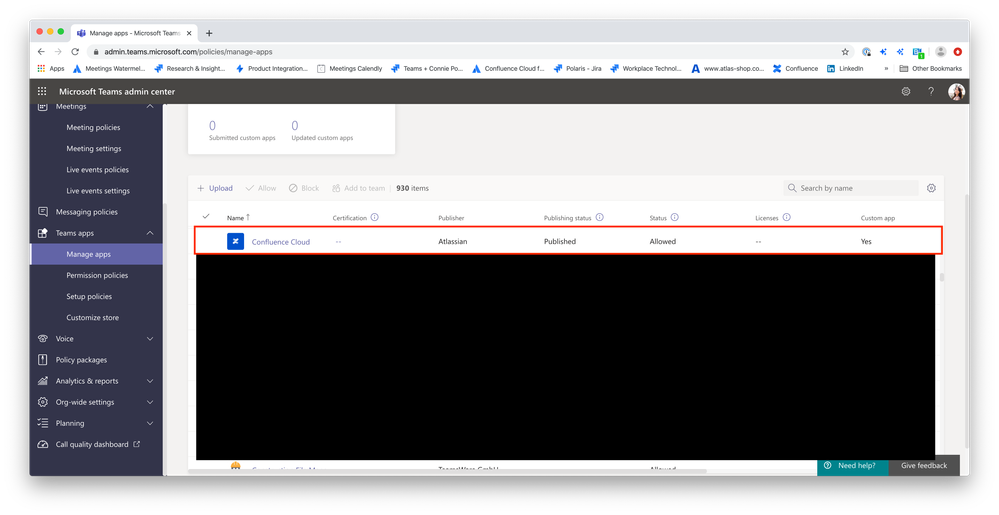Open the Confluence bookmark

pos(795,68)
